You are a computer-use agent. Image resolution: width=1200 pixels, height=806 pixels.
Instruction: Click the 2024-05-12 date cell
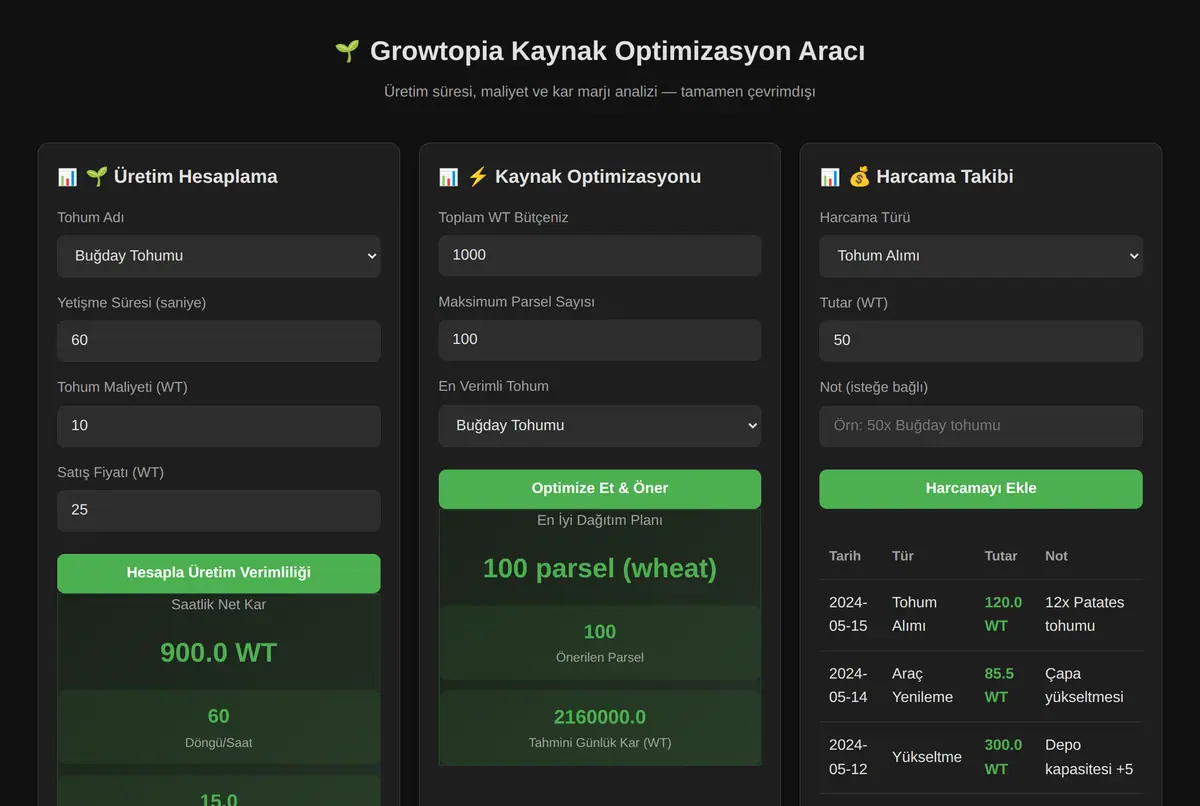(848, 757)
